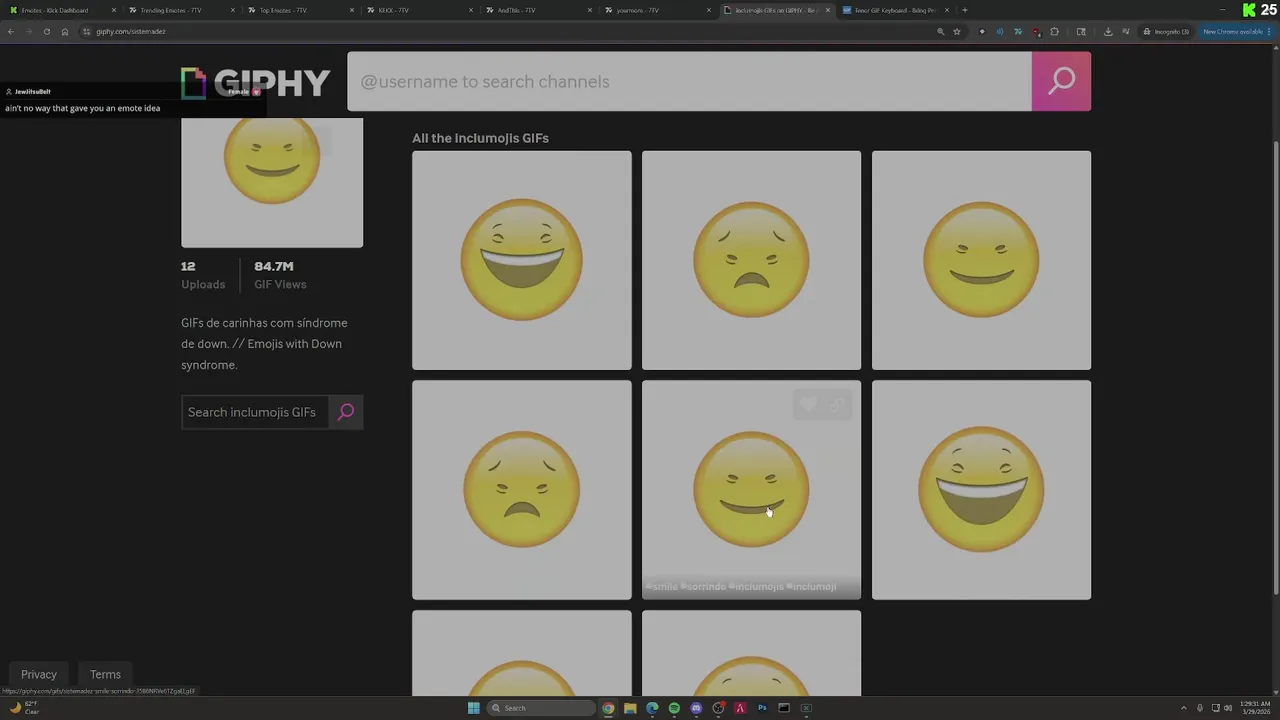Viewport: 1280px width, 720px height.
Task: Open Discord from the taskbar
Action: coord(696,708)
